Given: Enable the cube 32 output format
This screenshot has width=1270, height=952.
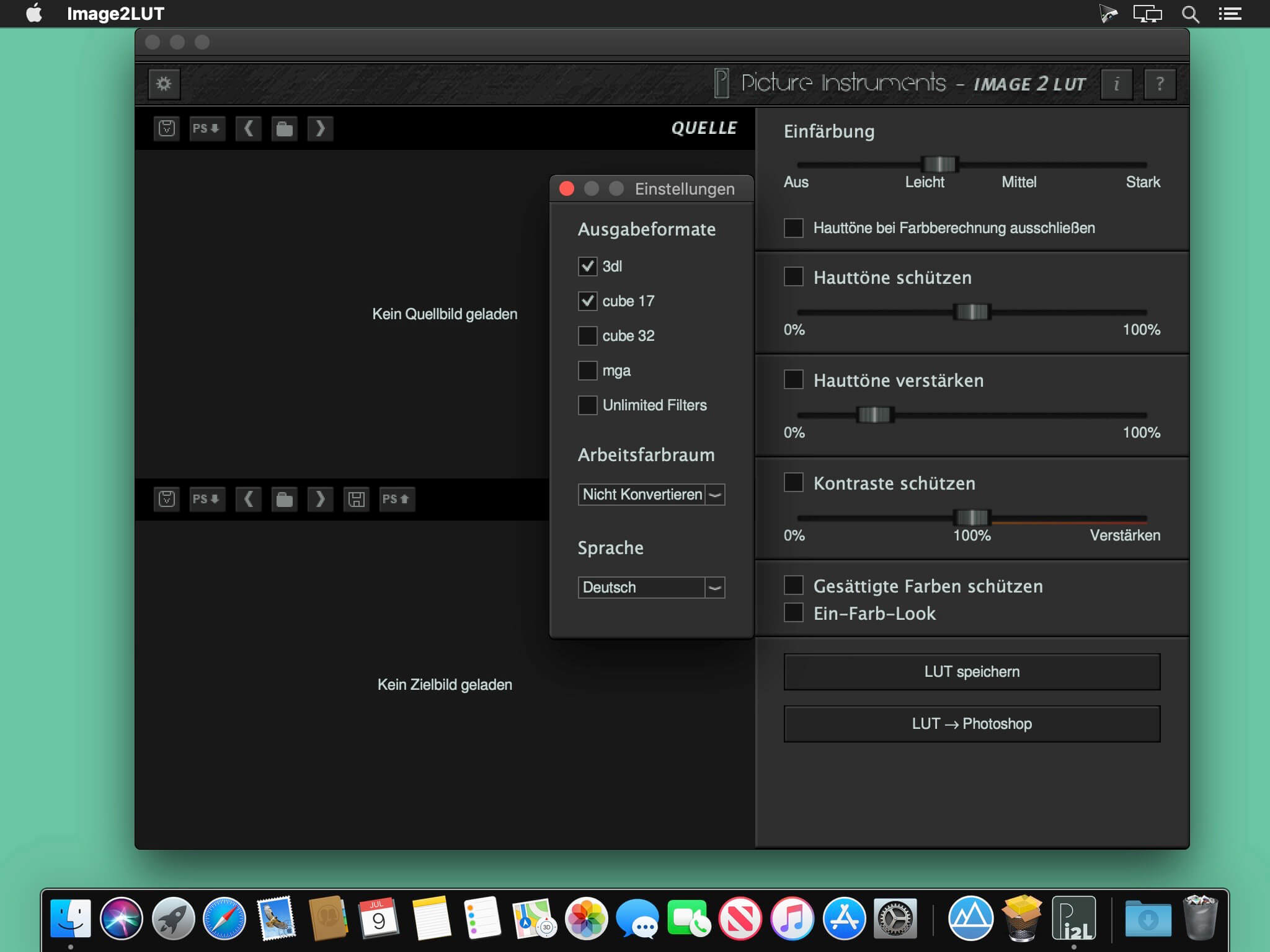Looking at the screenshot, I should (587, 336).
